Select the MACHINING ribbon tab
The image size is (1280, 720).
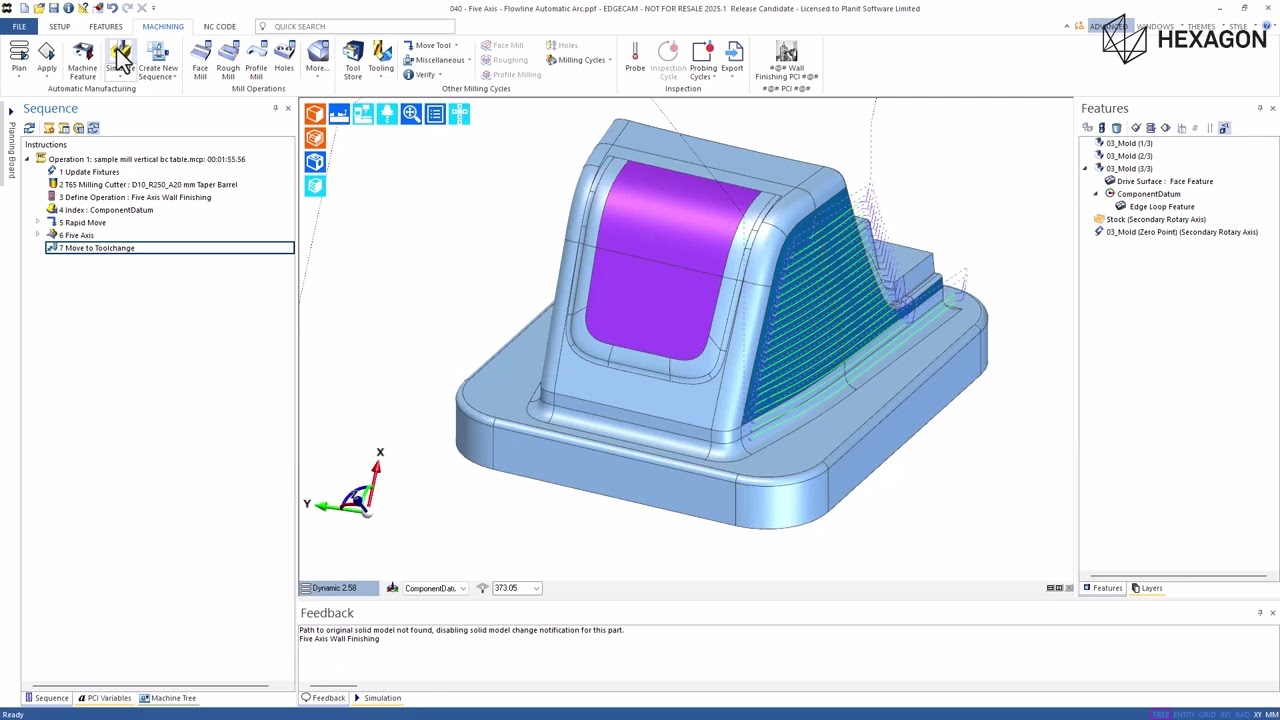[x=163, y=27]
